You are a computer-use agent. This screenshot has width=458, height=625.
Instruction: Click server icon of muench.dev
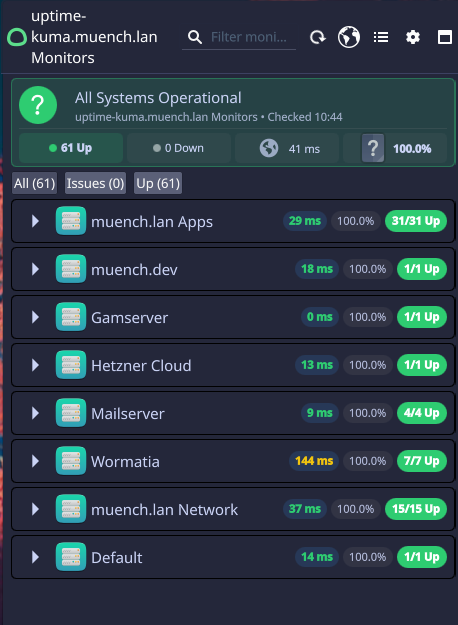click(71, 269)
